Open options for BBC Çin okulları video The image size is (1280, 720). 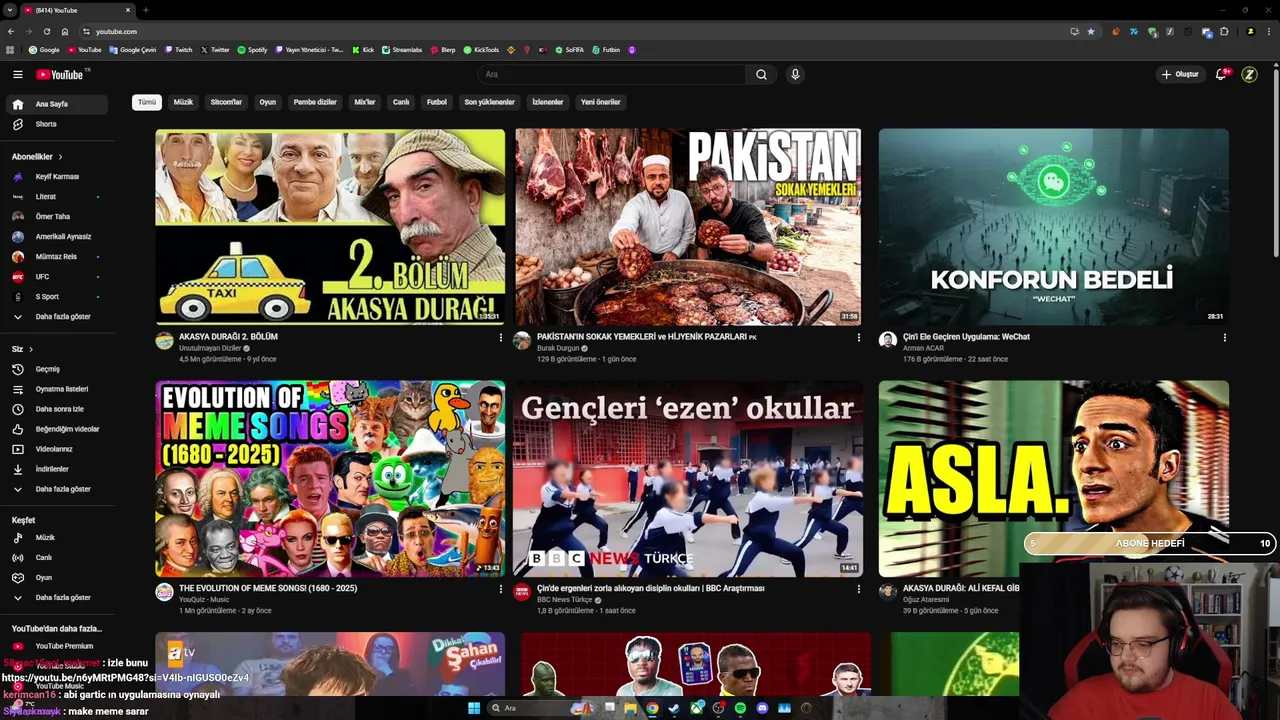click(858, 589)
